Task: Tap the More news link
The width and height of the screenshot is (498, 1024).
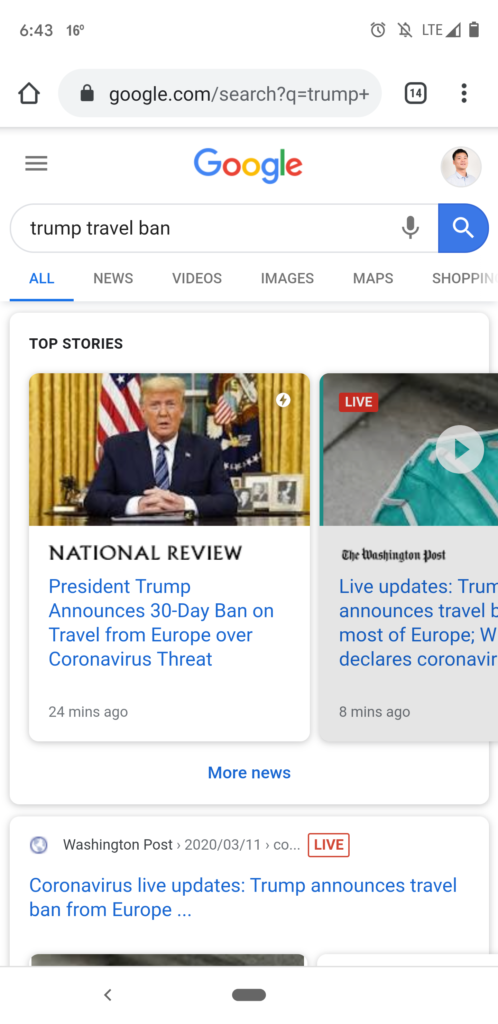Action: 249,773
